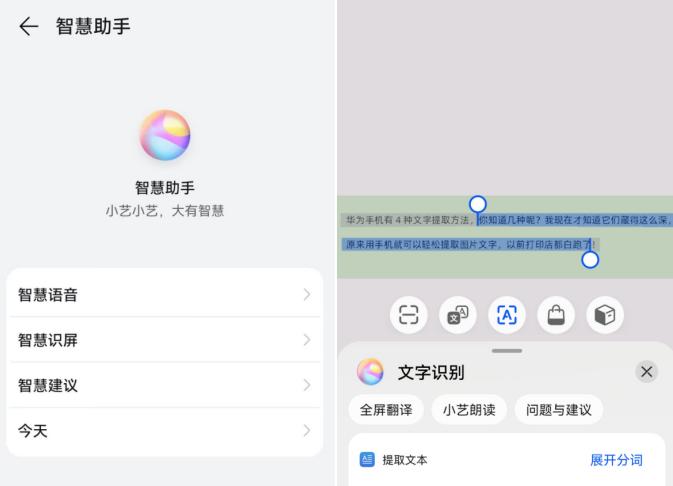
Task: Open 智慧识屏 settings row
Action: [164, 340]
